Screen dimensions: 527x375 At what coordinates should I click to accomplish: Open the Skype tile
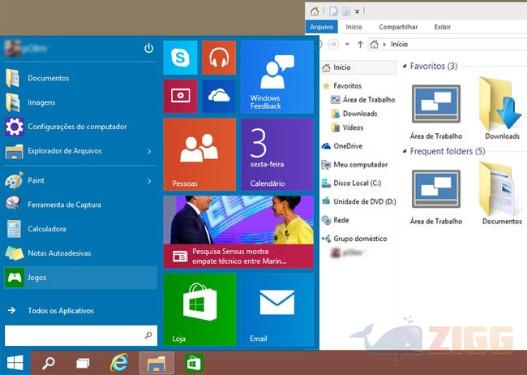coord(180,58)
